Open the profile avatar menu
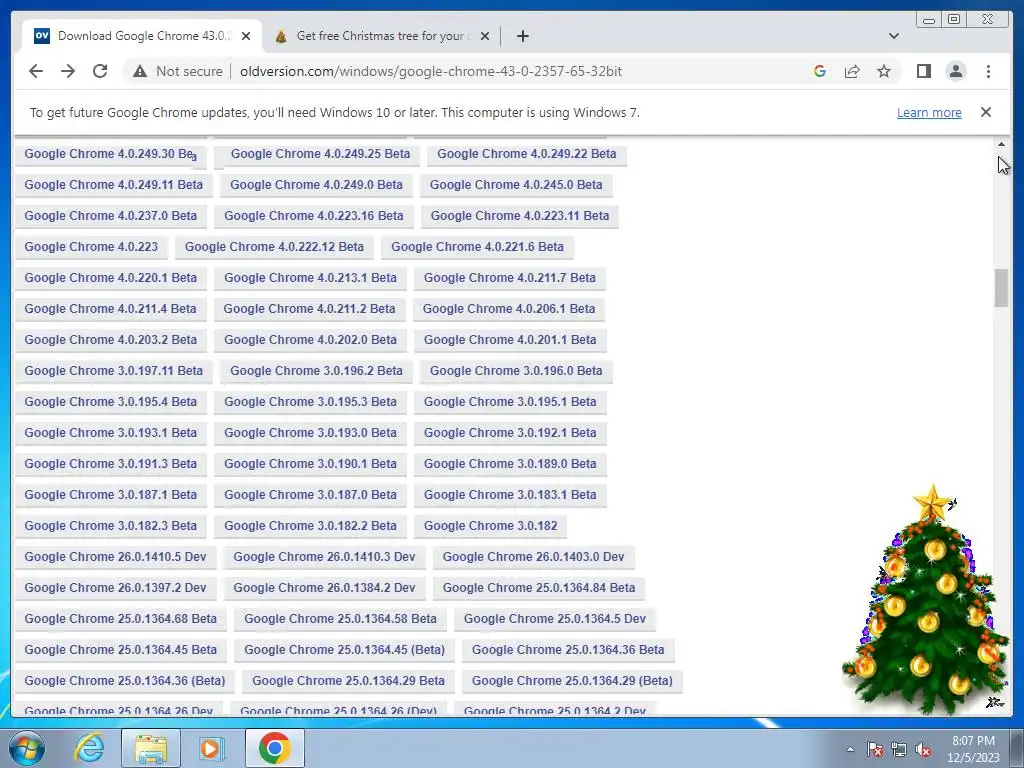The height and width of the screenshot is (768, 1024). pos(955,71)
